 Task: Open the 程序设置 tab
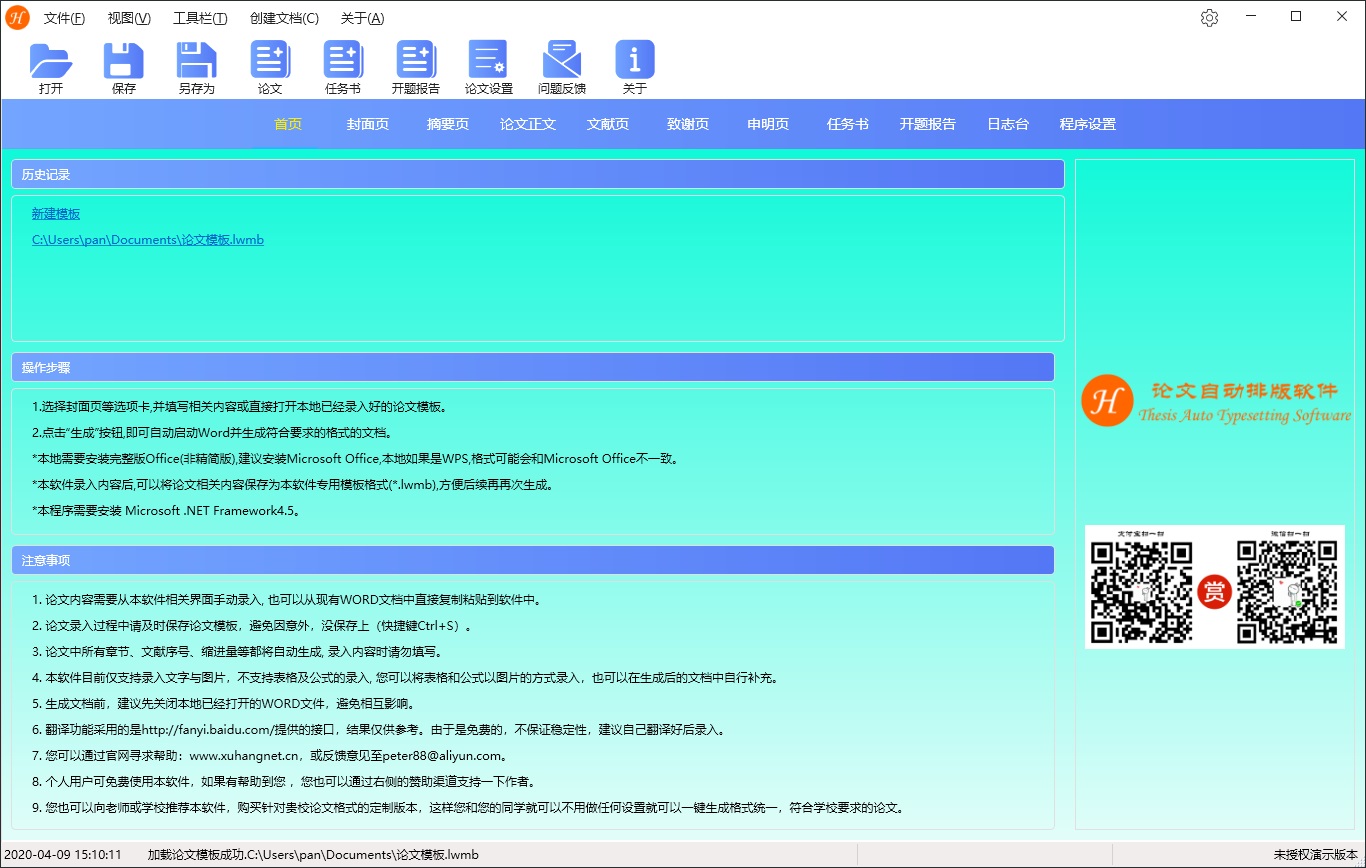1088,124
